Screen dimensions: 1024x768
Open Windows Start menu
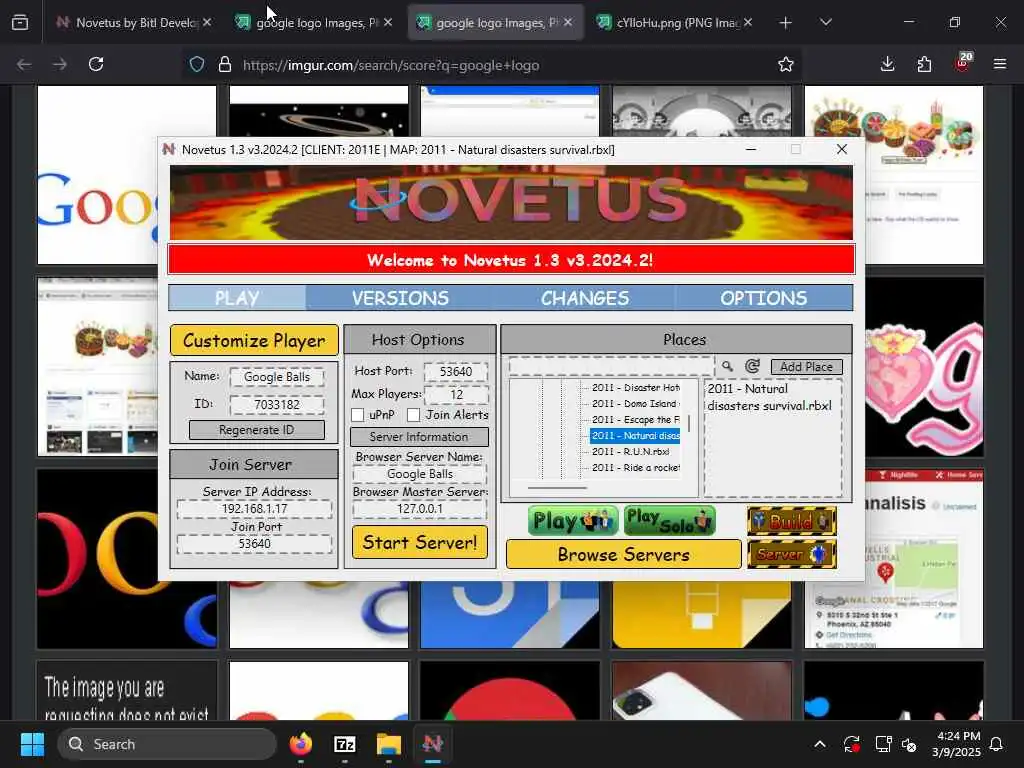pyautogui.click(x=32, y=744)
